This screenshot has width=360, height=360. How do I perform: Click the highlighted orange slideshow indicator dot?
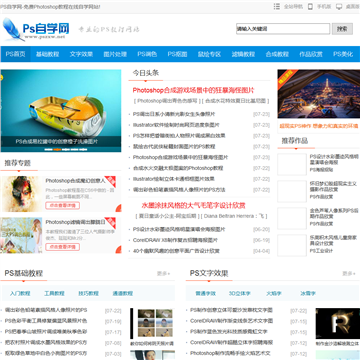coord(57,150)
